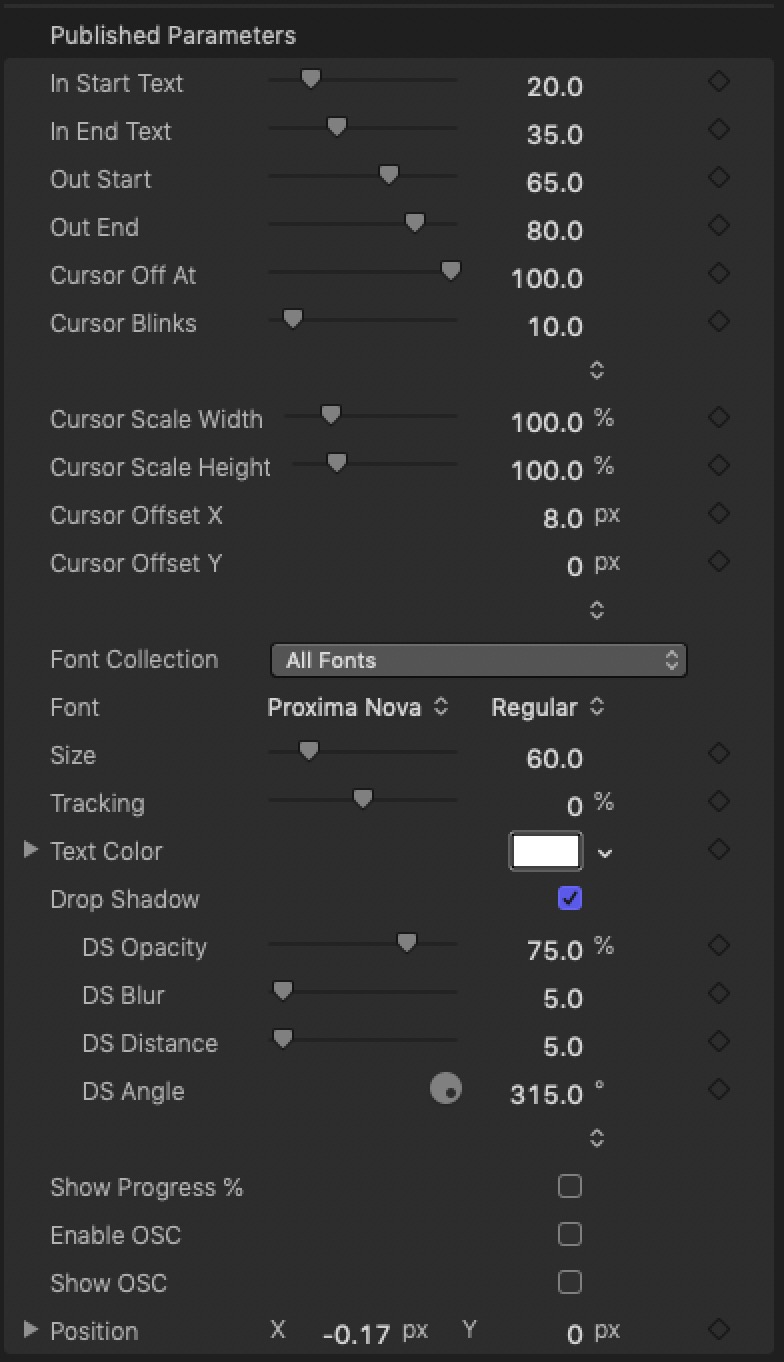Screen dimensions: 784x1362
Task: Click the DS Angle rotation dial
Action: [x=446, y=1088]
